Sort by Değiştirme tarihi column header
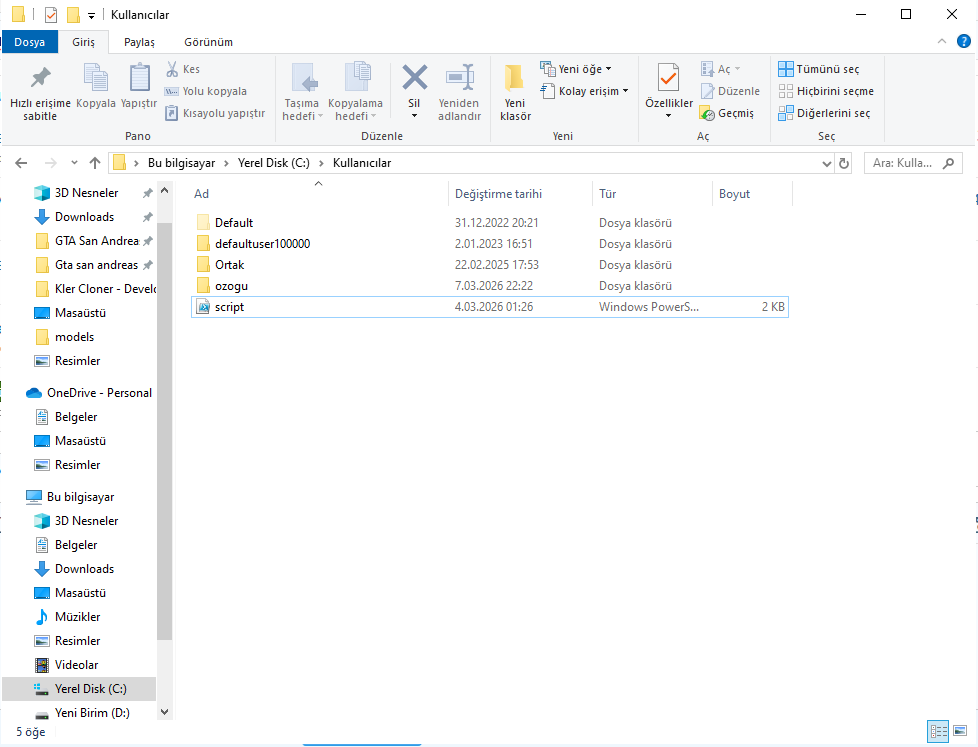Viewport: 978px width, 747px height. click(x=520, y=194)
